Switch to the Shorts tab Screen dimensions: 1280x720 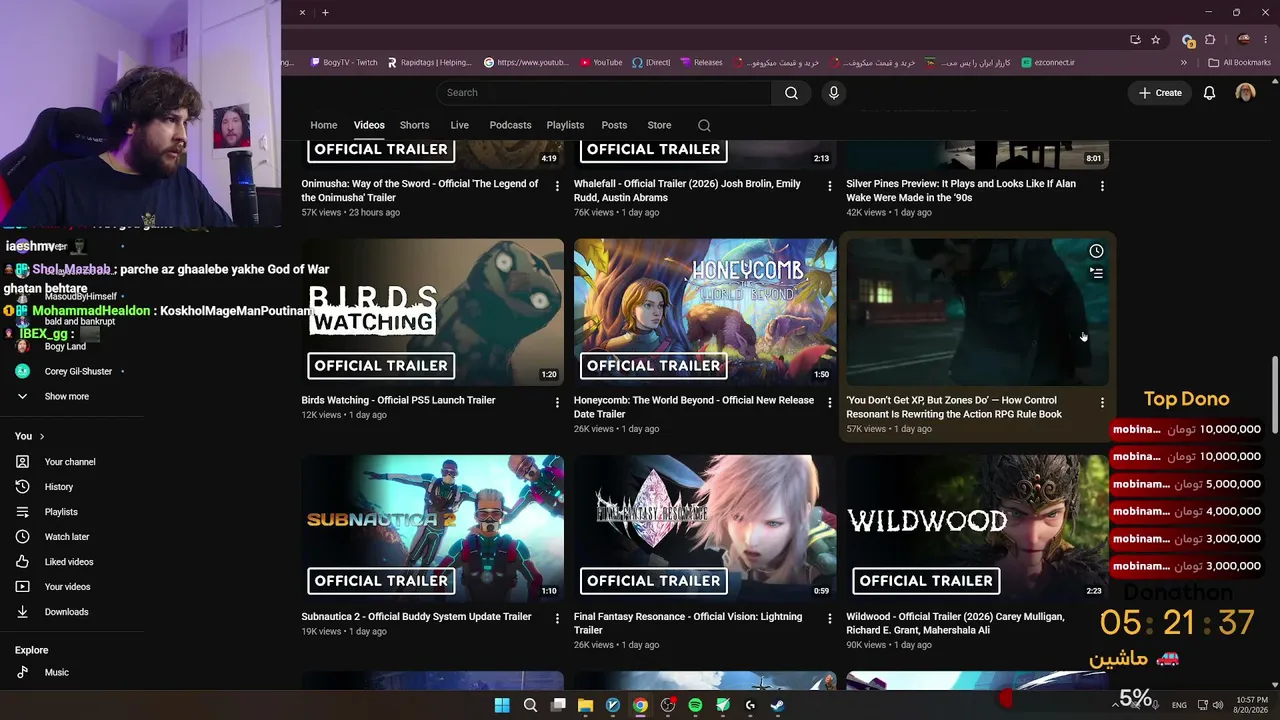tap(414, 125)
